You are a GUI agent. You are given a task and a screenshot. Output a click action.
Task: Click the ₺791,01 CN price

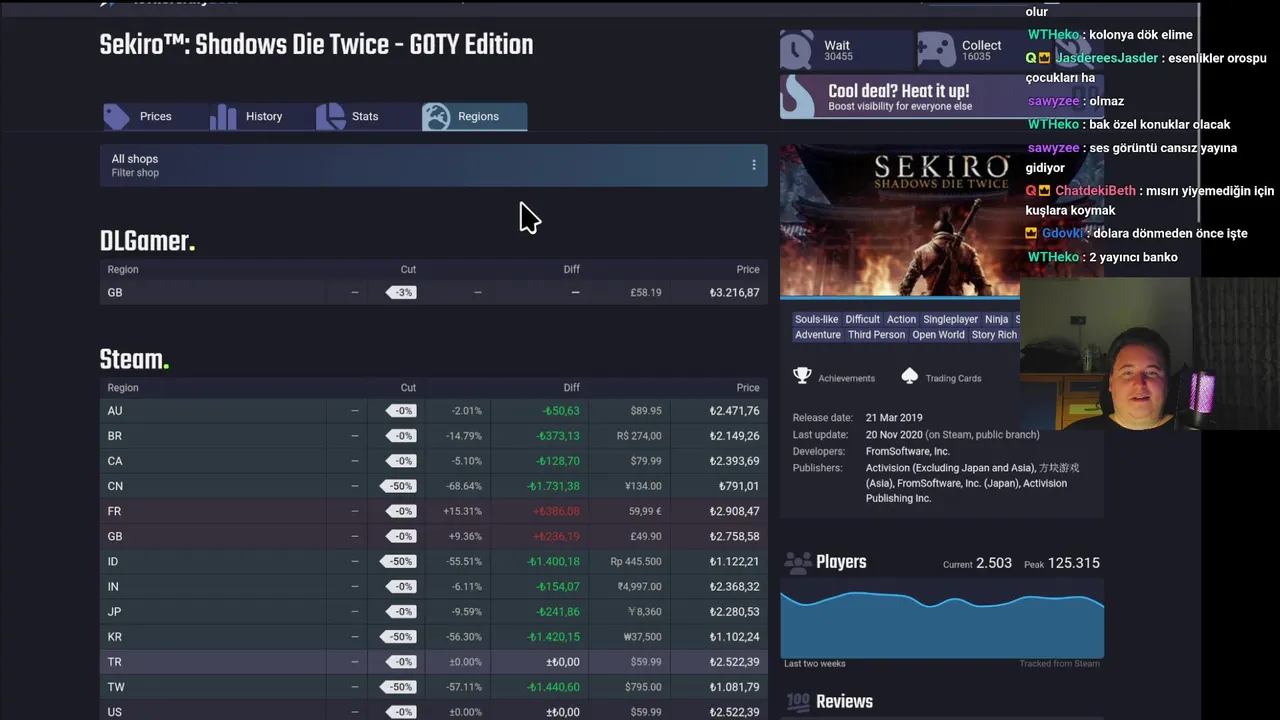click(x=739, y=486)
